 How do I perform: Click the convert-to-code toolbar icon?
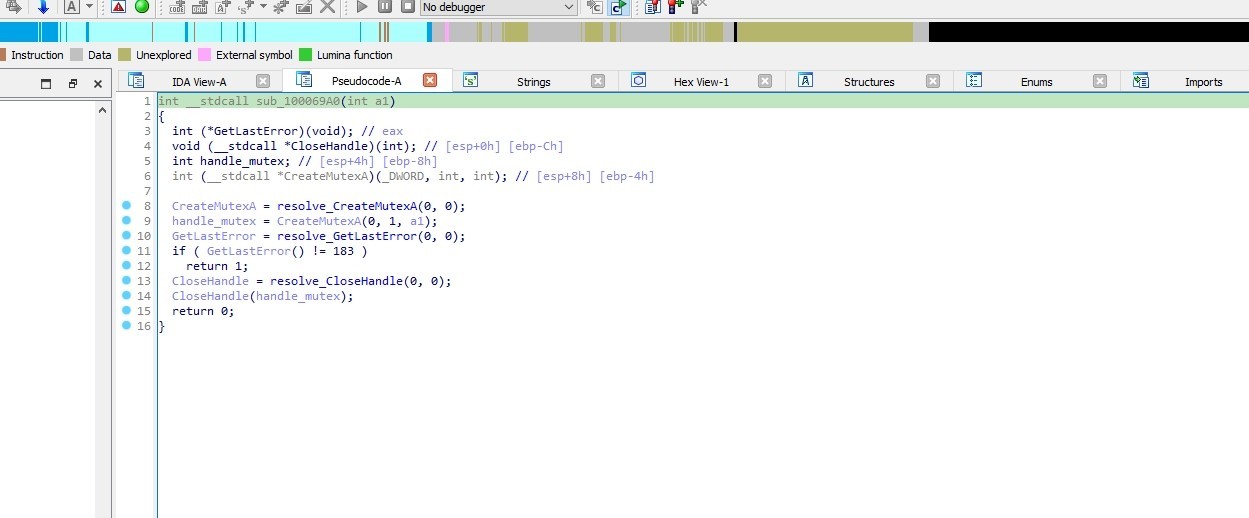click(x=176, y=7)
